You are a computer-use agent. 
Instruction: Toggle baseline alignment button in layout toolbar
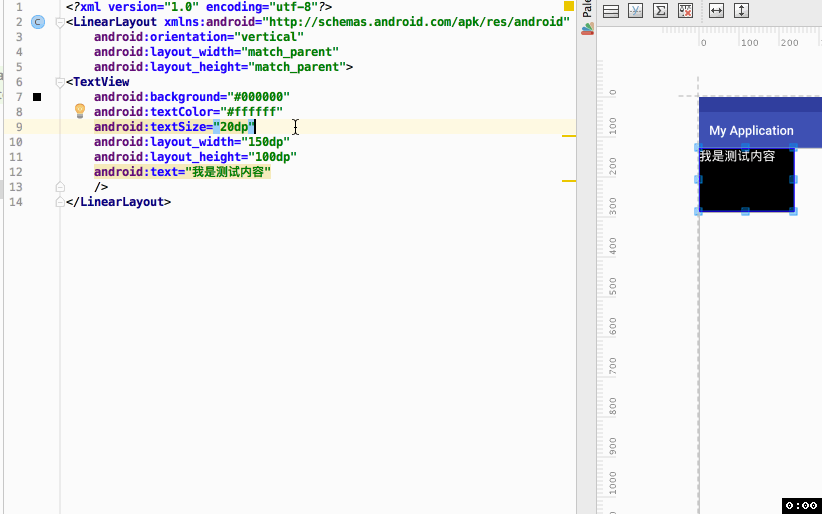(635, 10)
